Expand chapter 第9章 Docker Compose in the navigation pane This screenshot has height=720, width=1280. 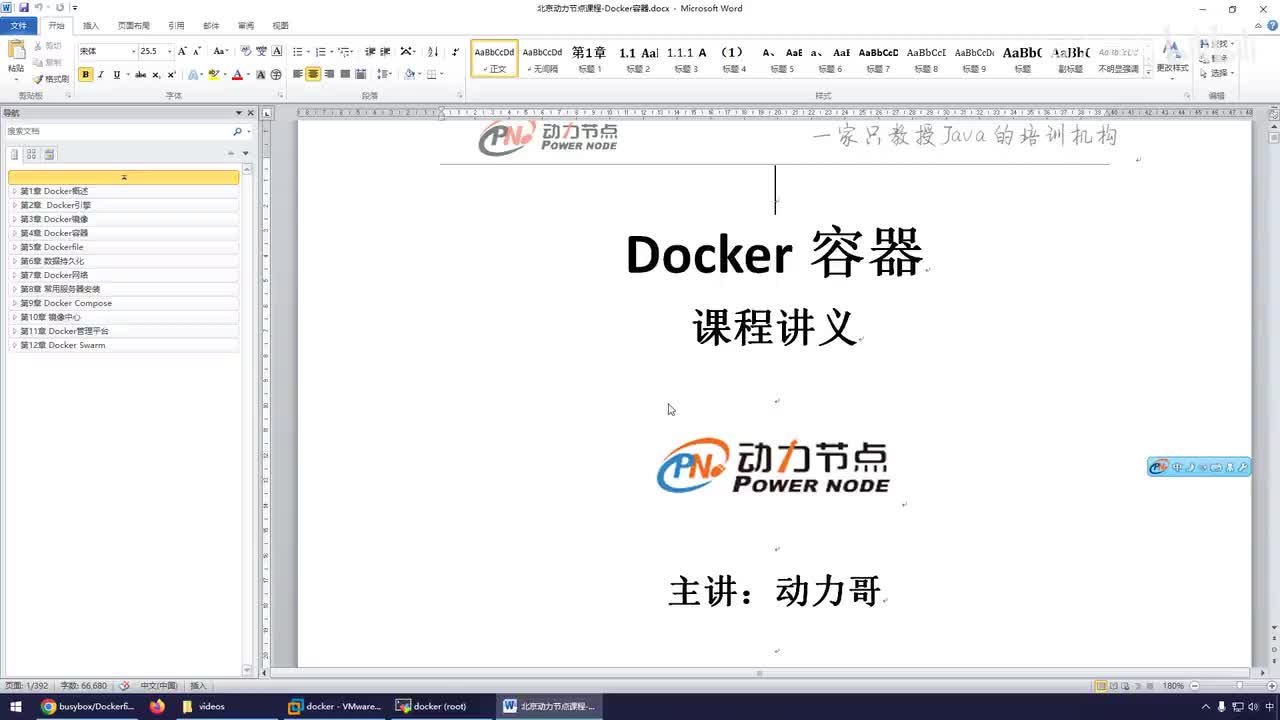[x=14, y=303]
